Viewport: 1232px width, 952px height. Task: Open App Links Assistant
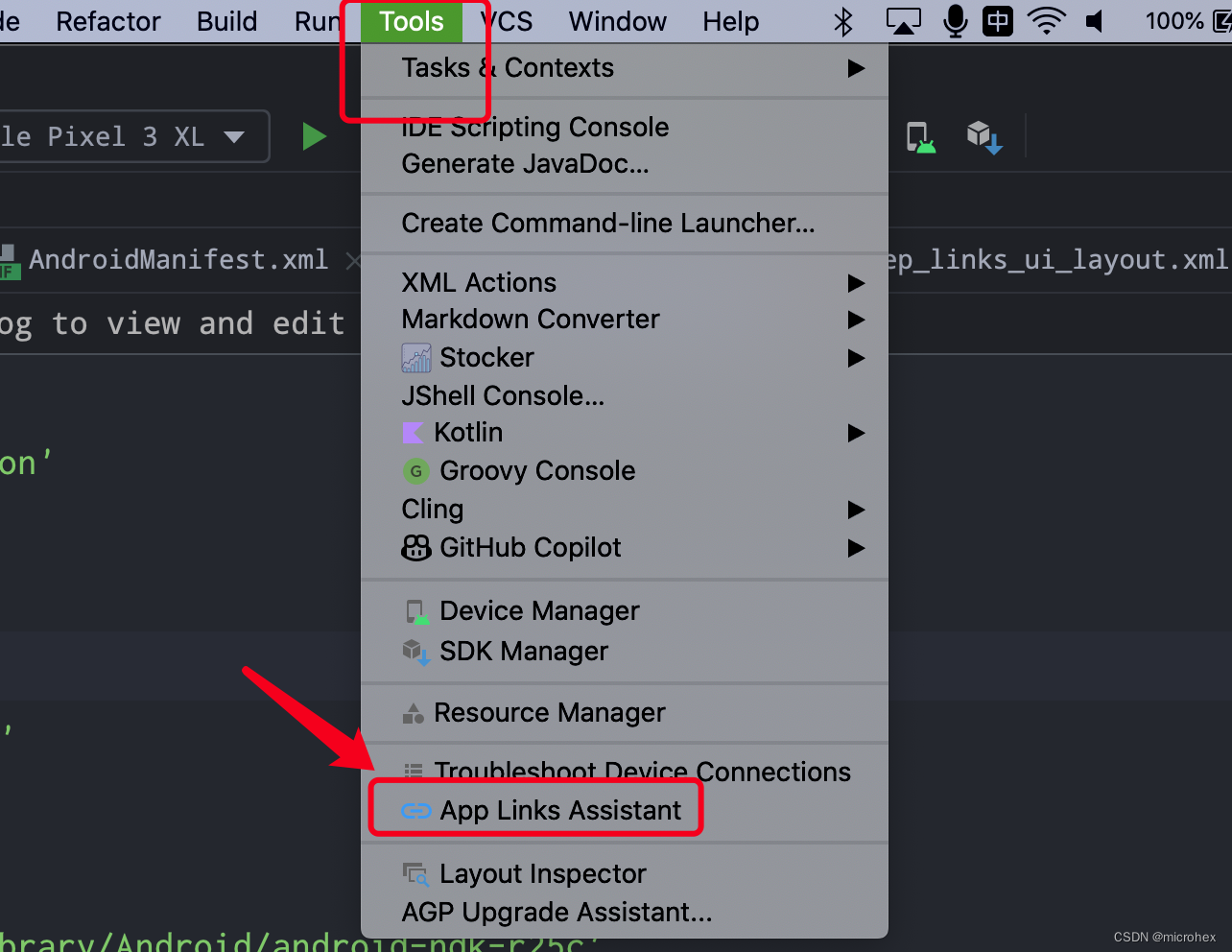point(625,811)
